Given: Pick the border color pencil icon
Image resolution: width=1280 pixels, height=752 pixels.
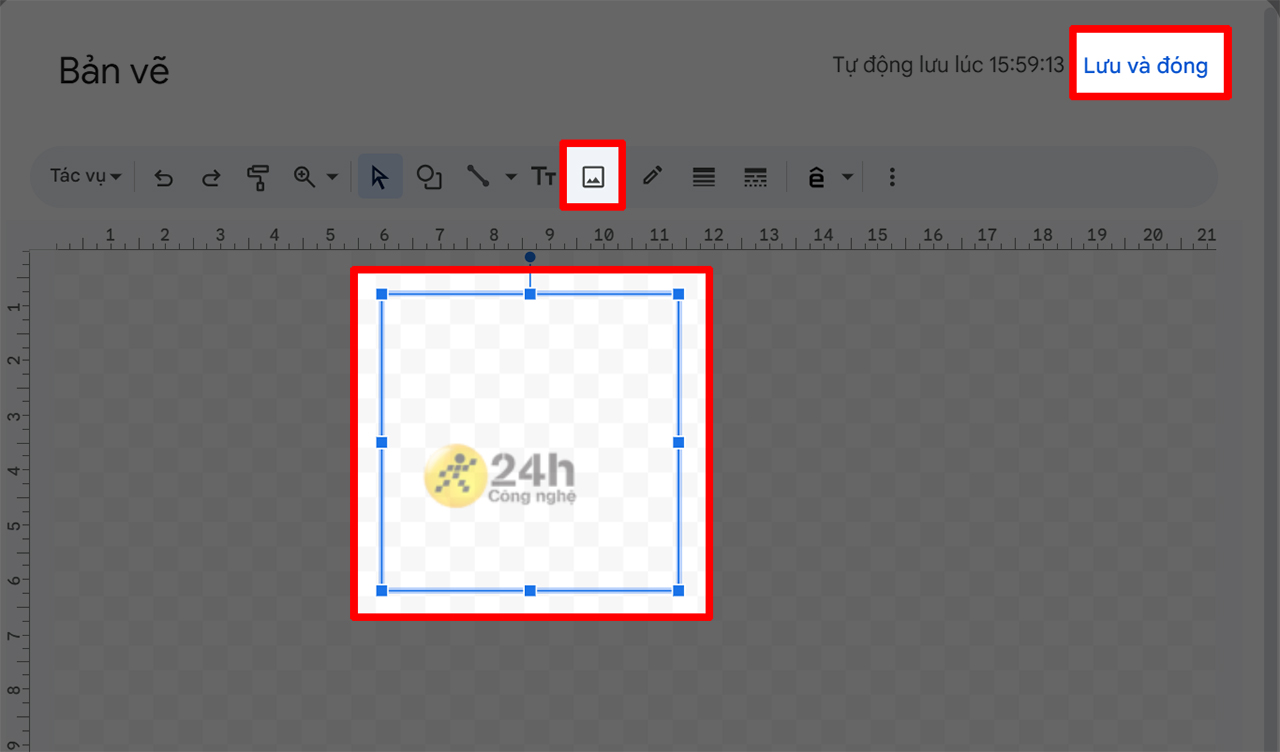Looking at the screenshot, I should [653, 177].
